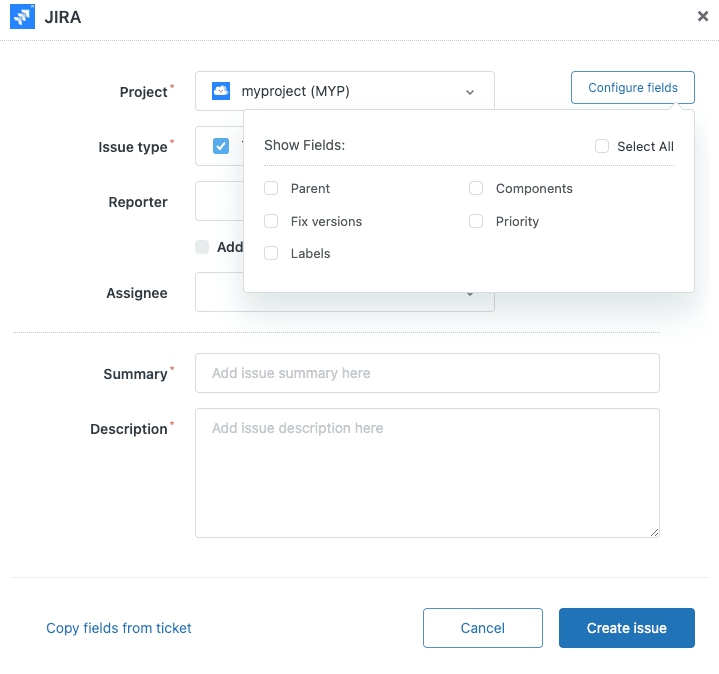Open the Reporter dropdown field
Image resolution: width=719 pixels, height=674 pixels.
(219, 201)
